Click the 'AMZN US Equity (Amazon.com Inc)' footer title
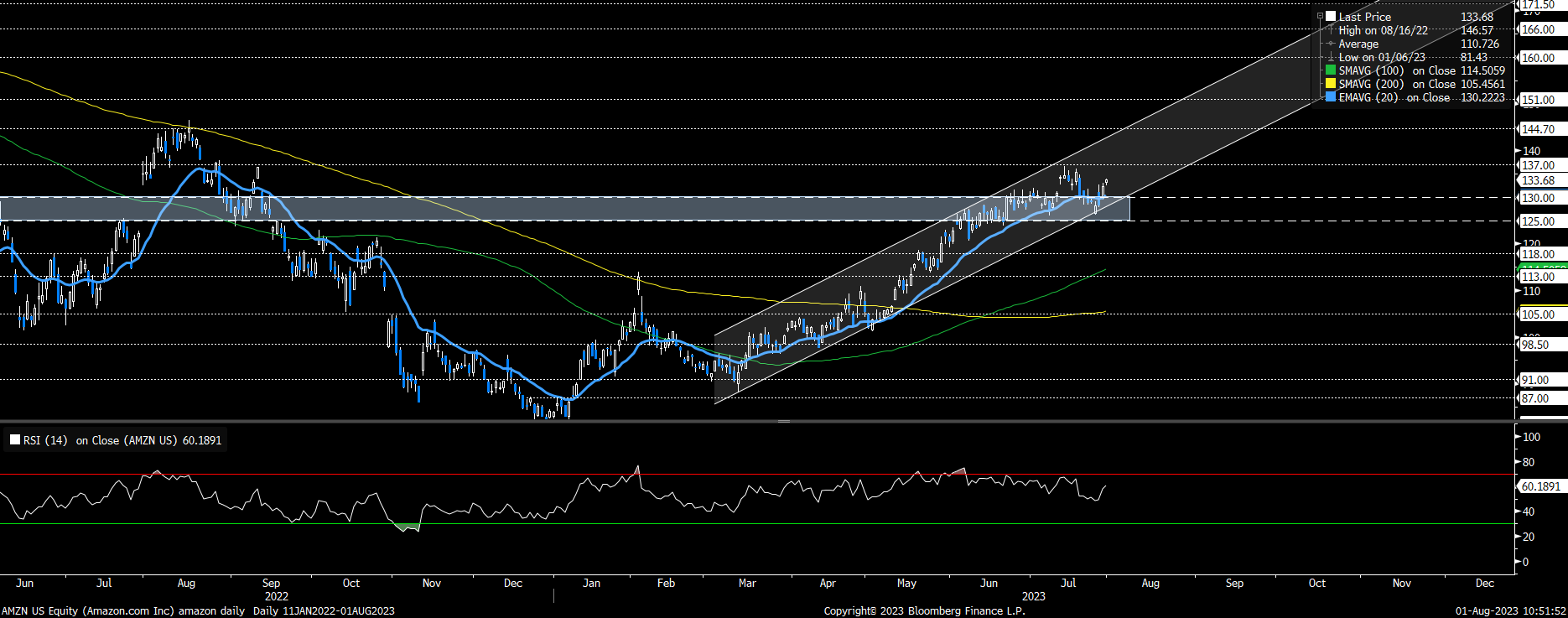 (88, 610)
